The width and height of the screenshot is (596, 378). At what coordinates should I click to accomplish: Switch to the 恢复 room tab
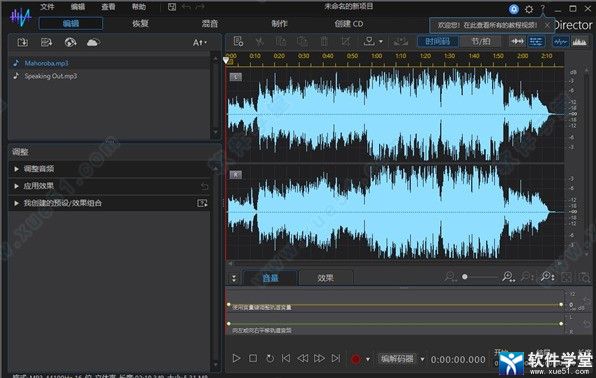[140, 24]
